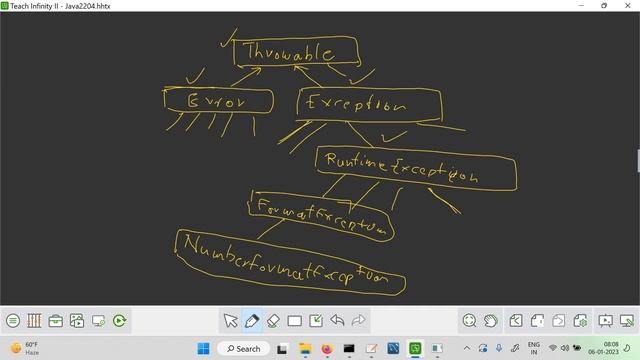Click the Teach Infinity taskbar icon

(415, 349)
